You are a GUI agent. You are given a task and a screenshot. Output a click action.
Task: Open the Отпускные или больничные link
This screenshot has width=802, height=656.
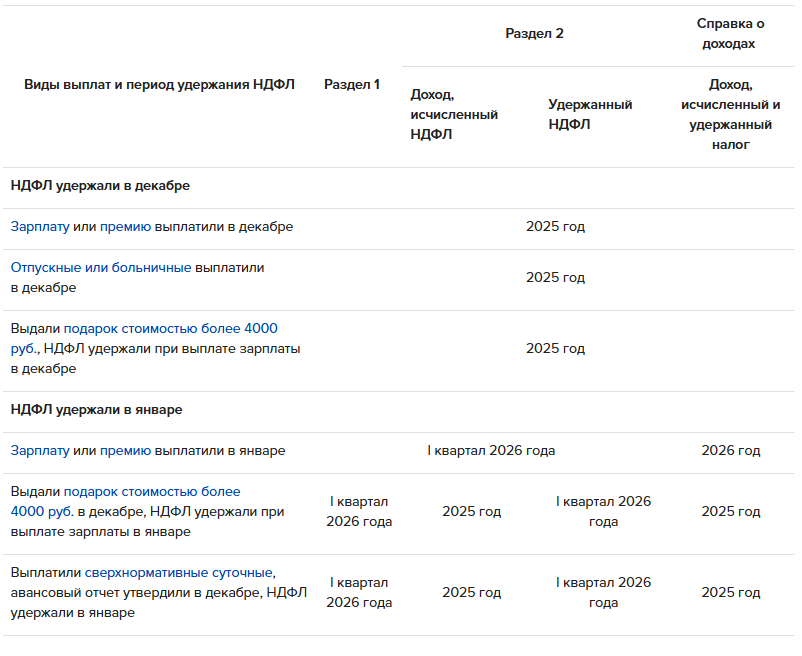pyautogui.click(x=100, y=268)
